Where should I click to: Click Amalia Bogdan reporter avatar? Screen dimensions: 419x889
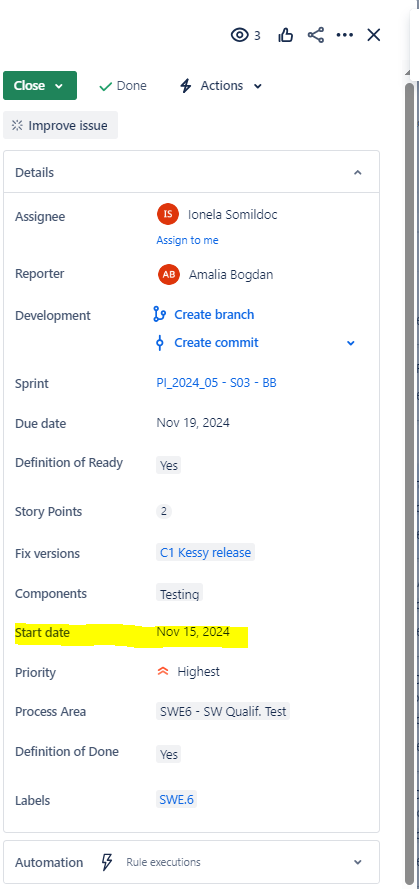[x=169, y=274]
